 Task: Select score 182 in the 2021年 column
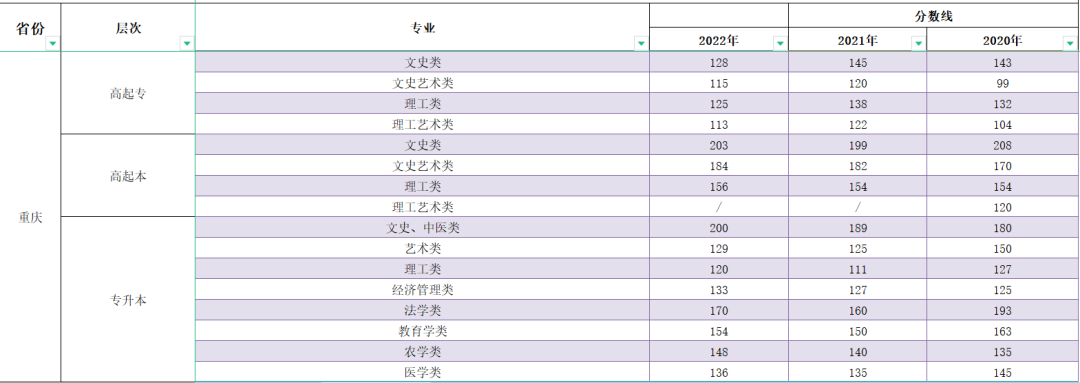coord(858,166)
